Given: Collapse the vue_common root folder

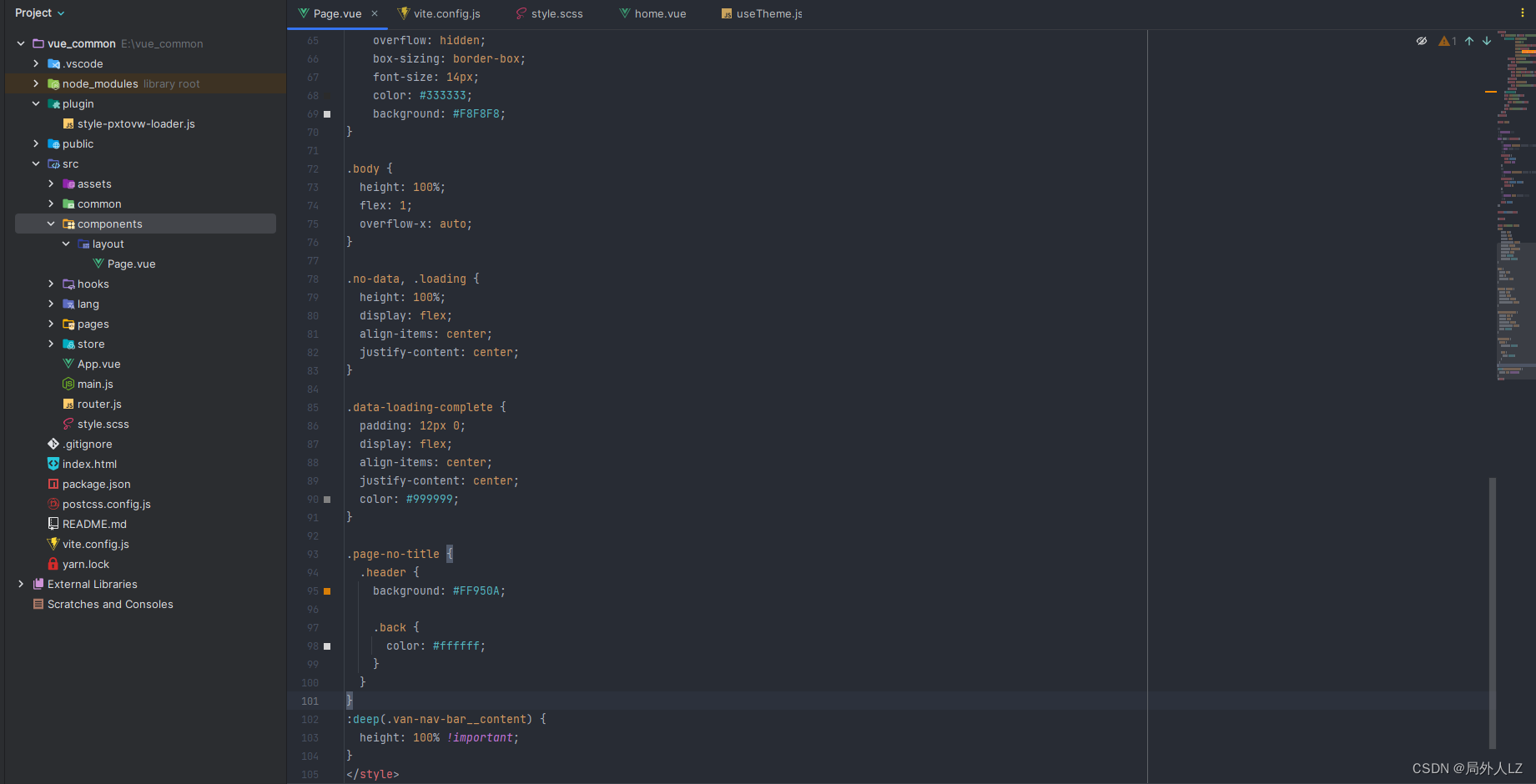Looking at the screenshot, I should (x=21, y=43).
